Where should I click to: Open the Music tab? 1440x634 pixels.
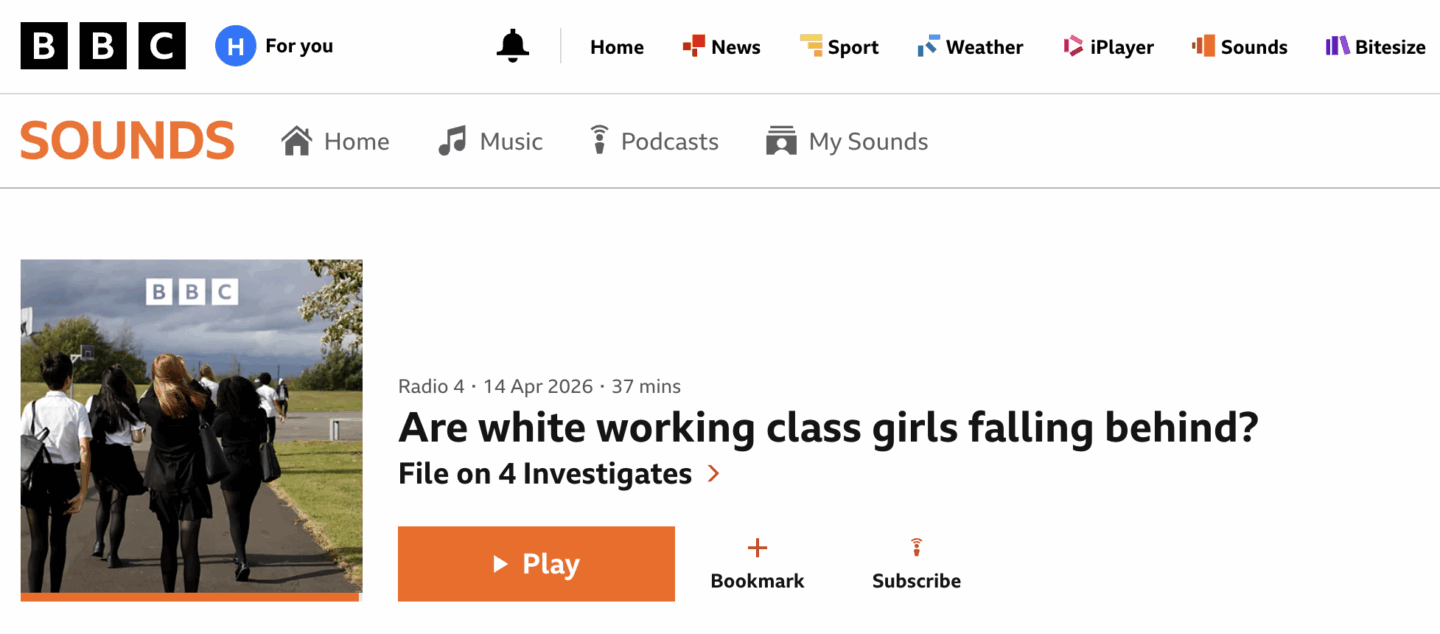point(491,141)
